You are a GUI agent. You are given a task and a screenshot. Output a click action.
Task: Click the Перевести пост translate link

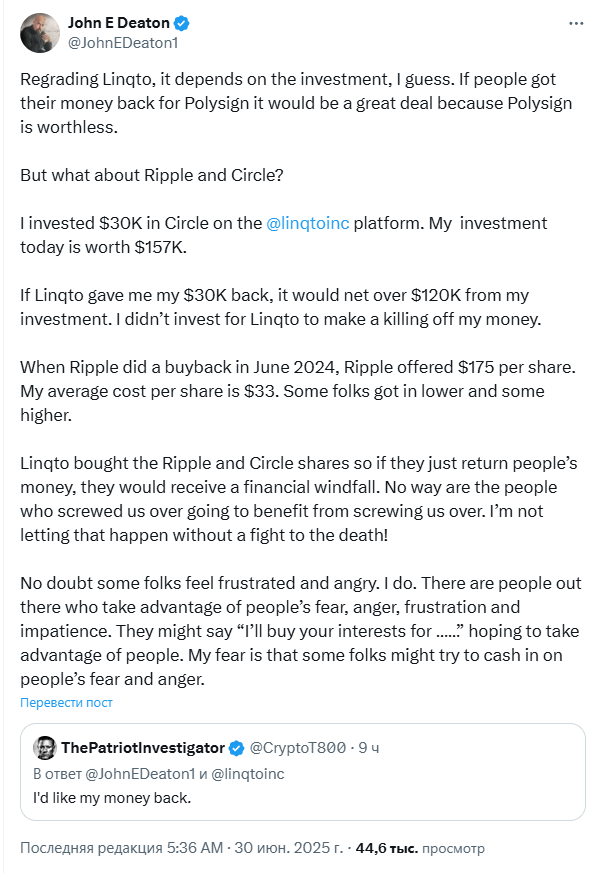pos(66,703)
